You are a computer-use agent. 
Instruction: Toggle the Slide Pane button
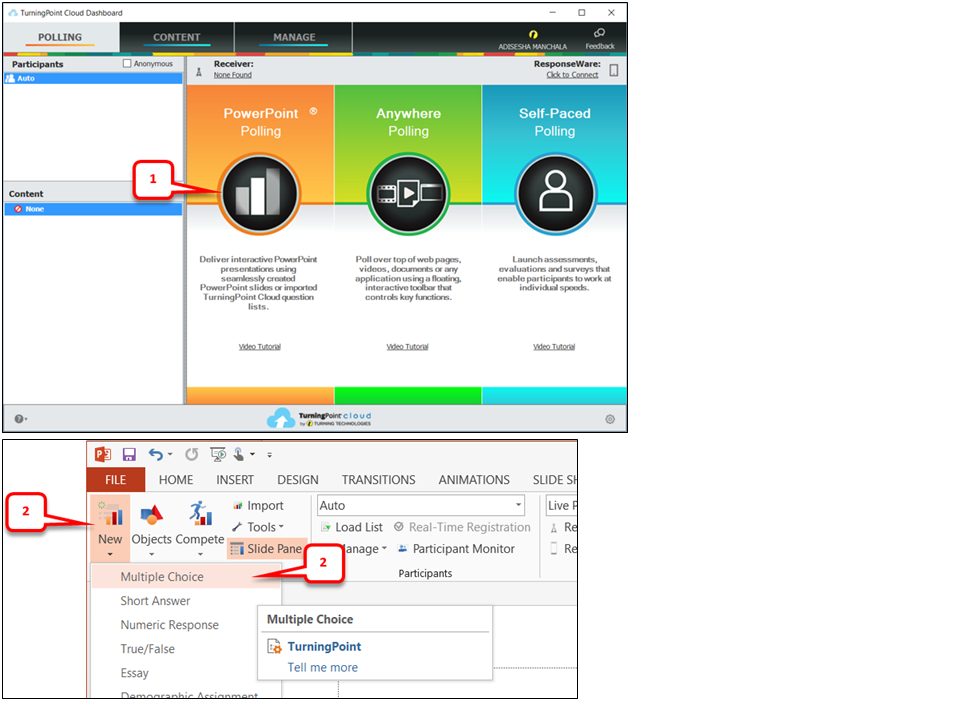click(266, 549)
